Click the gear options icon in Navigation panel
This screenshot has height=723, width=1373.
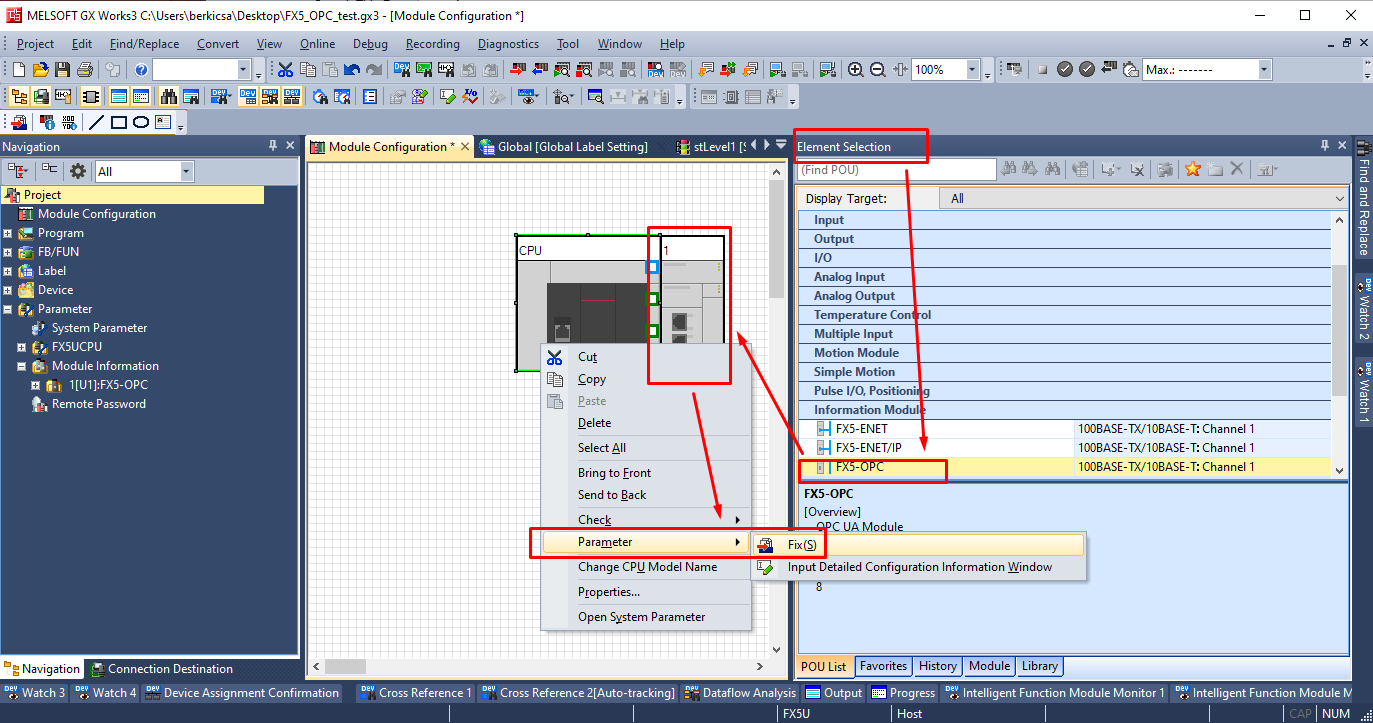[x=77, y=171]
